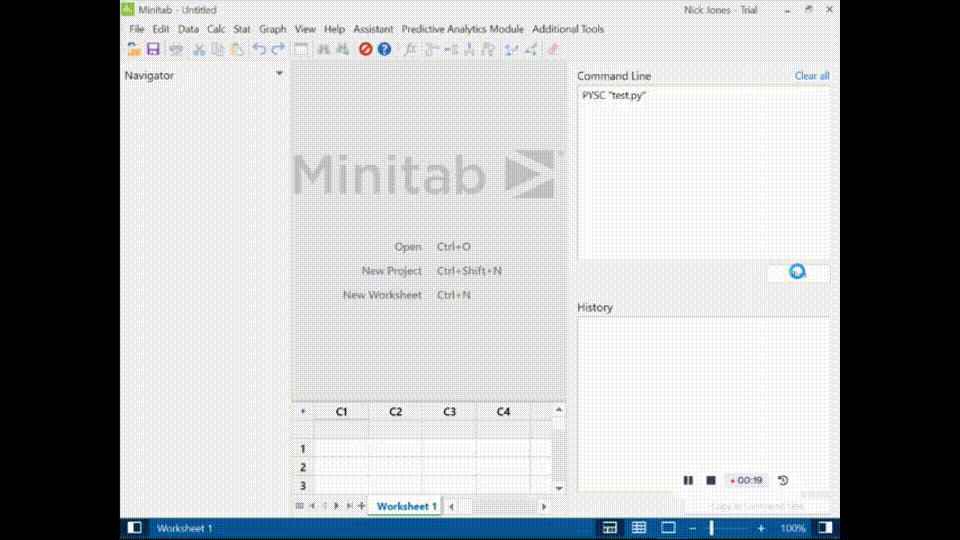Click horizontal scroll right arrow
The width and height of the screenshot is (960, 540).
click(544, 506)
